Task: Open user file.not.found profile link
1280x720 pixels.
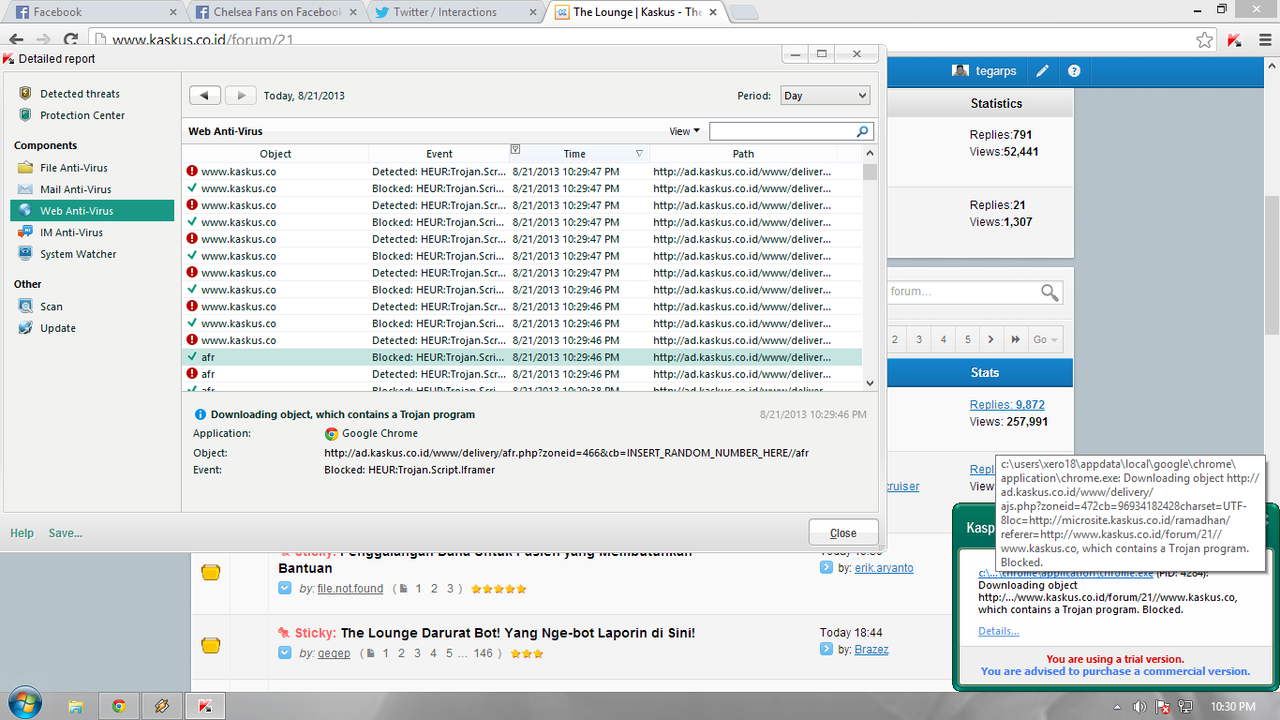Action: 350,589
